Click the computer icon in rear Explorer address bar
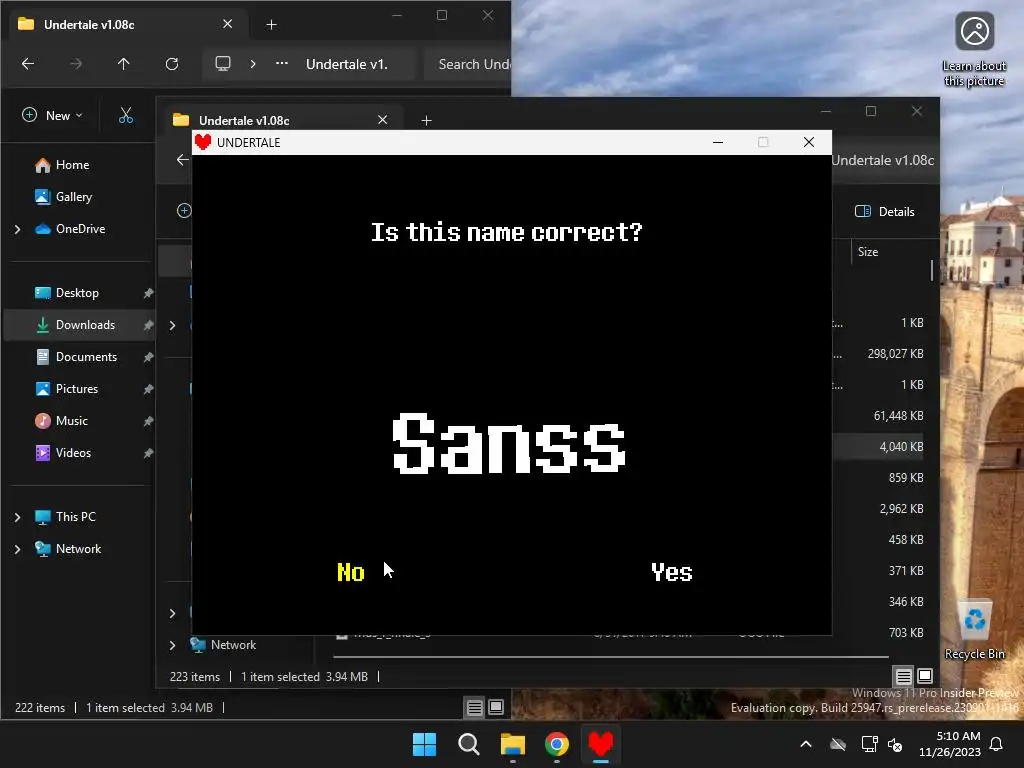The width and height of the screenshot is (1024, 768). 223,64
